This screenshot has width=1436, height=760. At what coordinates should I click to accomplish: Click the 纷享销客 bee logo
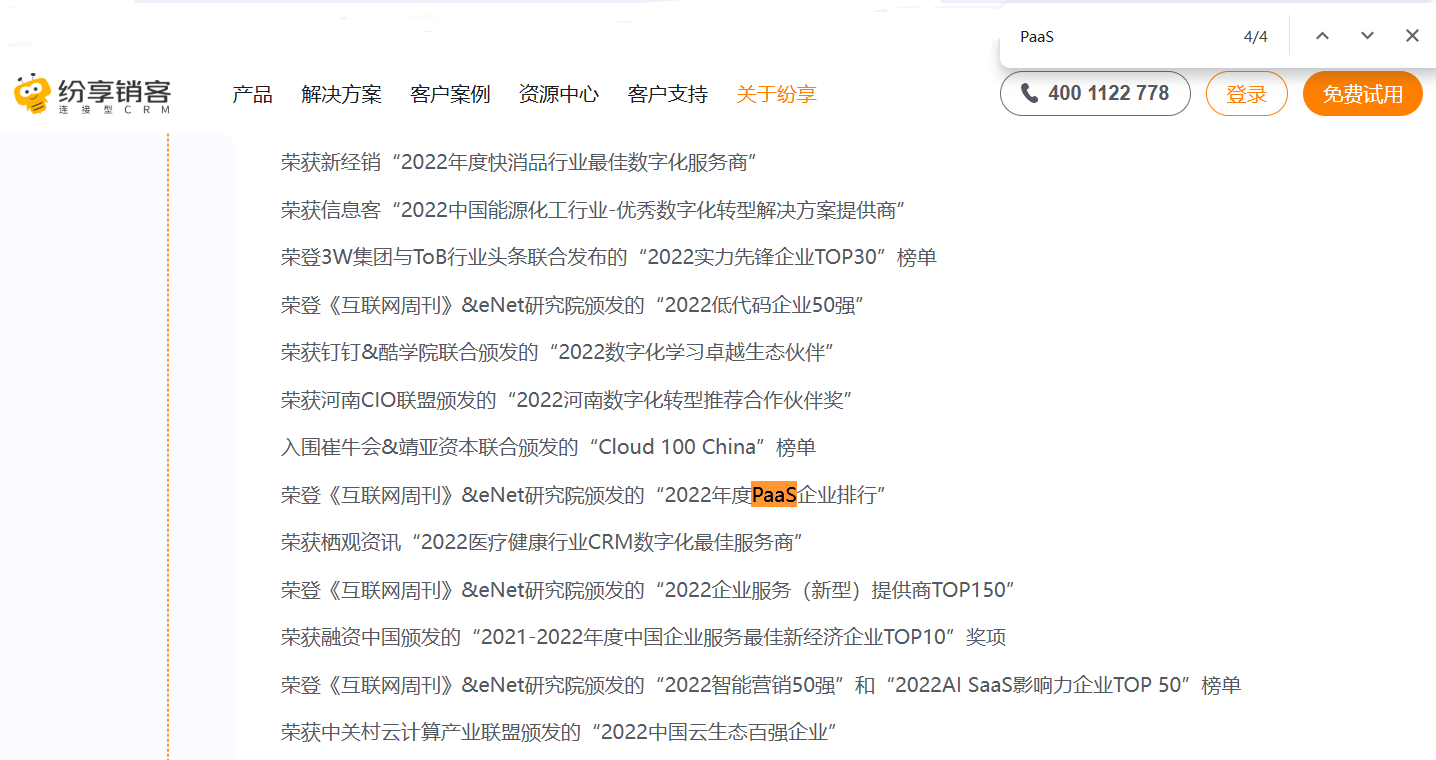point(92,94)
